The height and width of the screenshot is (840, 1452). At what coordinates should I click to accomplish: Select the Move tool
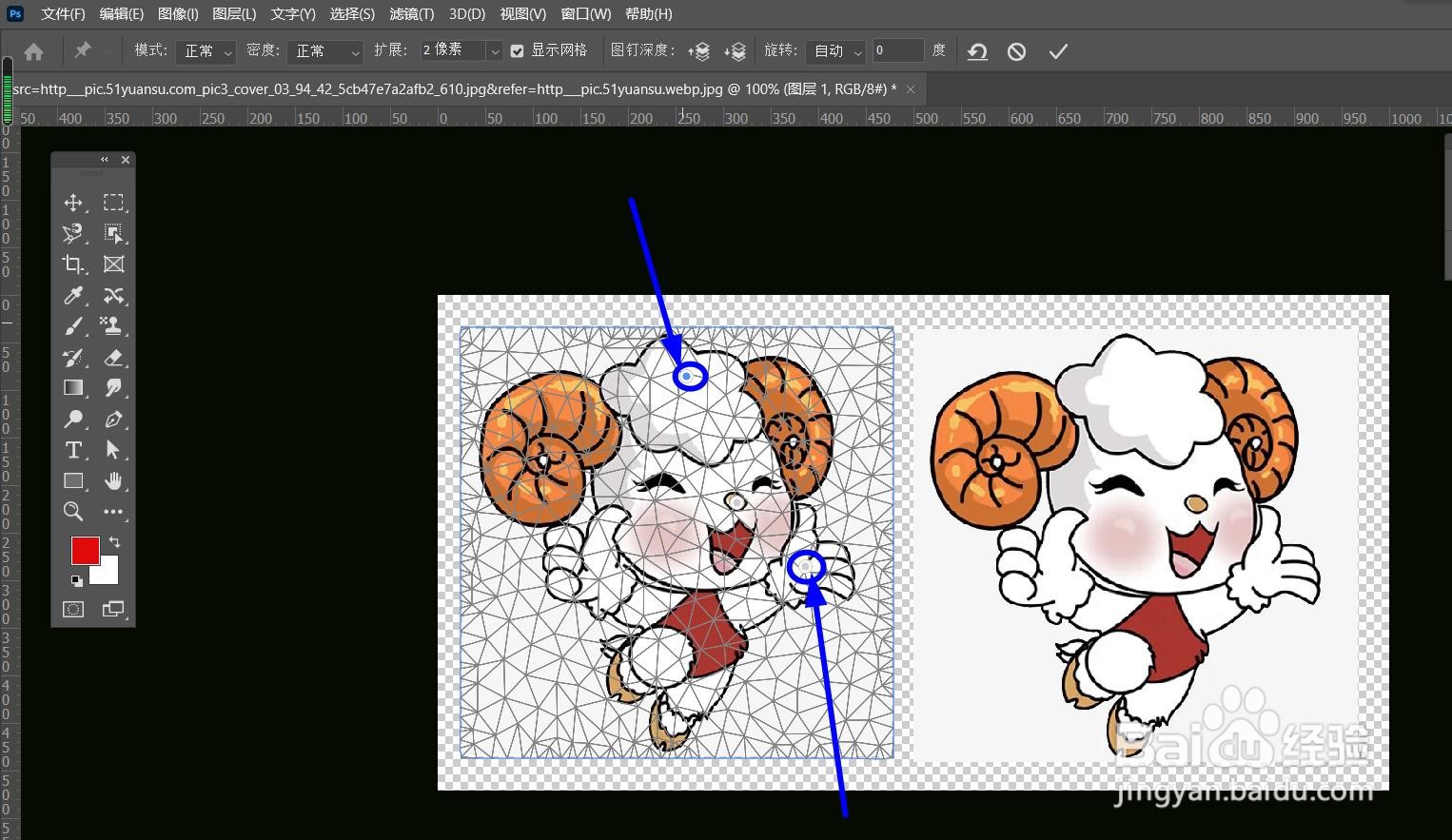click(x=73, y=203)
